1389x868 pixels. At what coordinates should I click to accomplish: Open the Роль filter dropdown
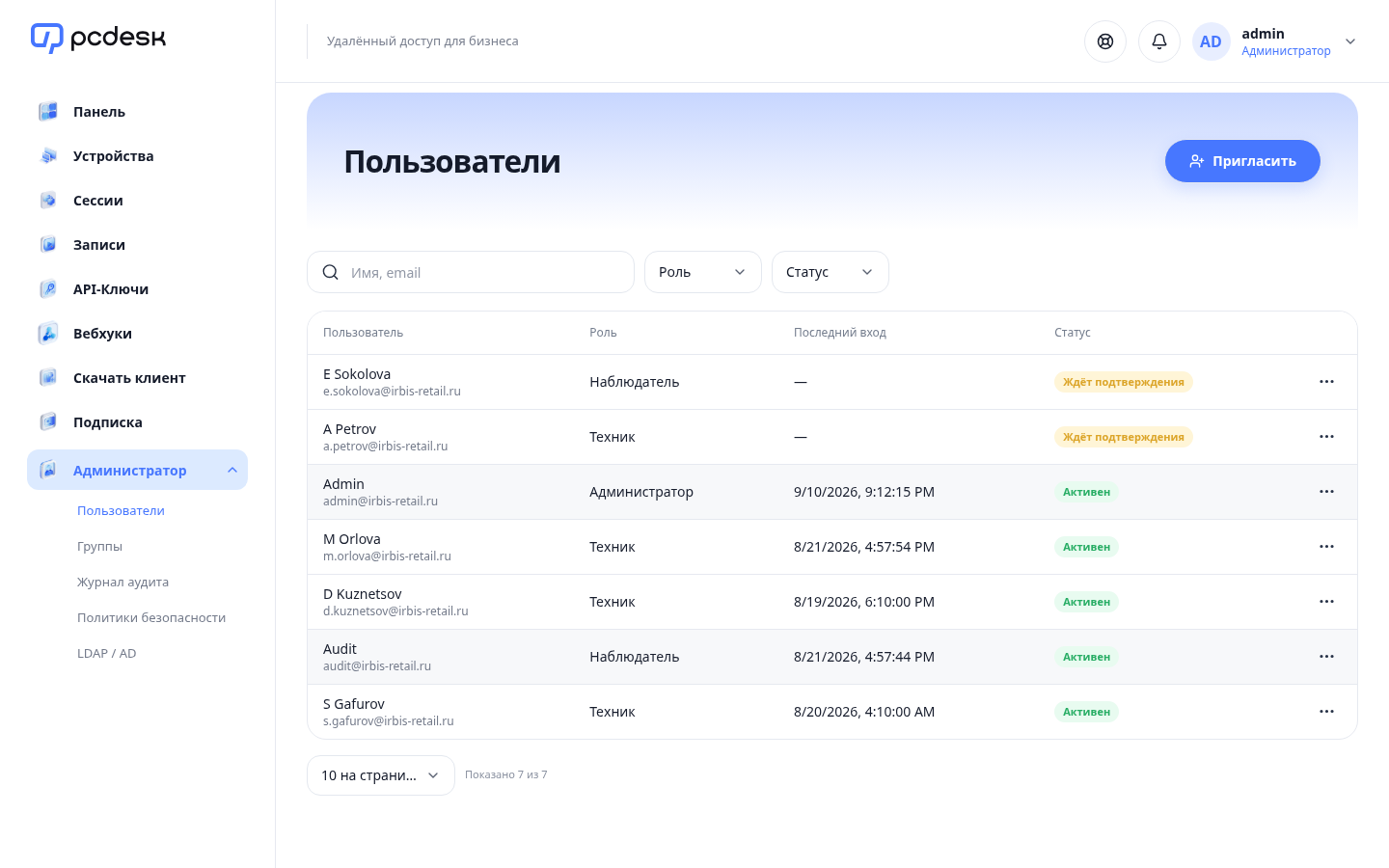703,272
